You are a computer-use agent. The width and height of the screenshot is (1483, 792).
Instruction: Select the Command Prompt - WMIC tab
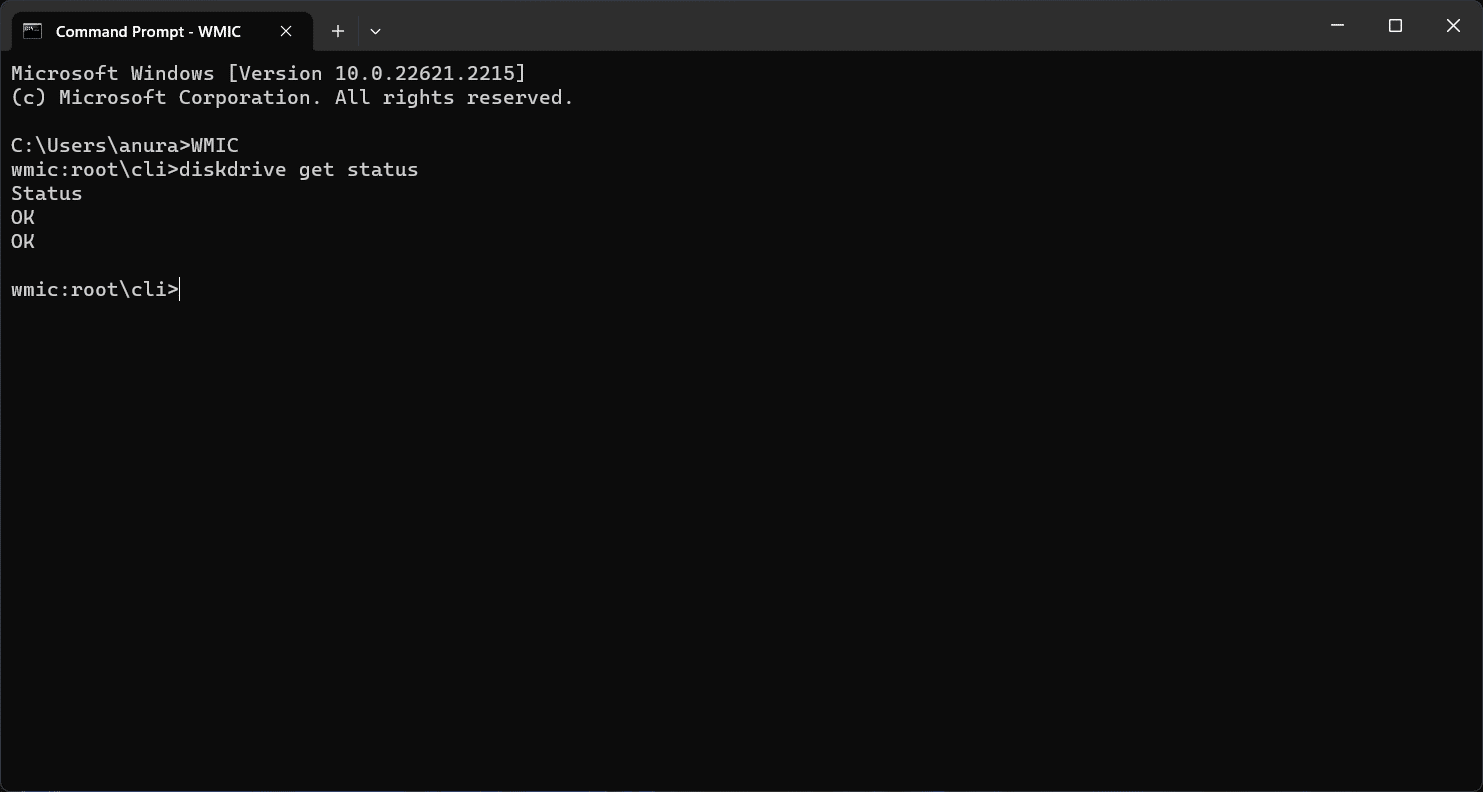(150, 31)
